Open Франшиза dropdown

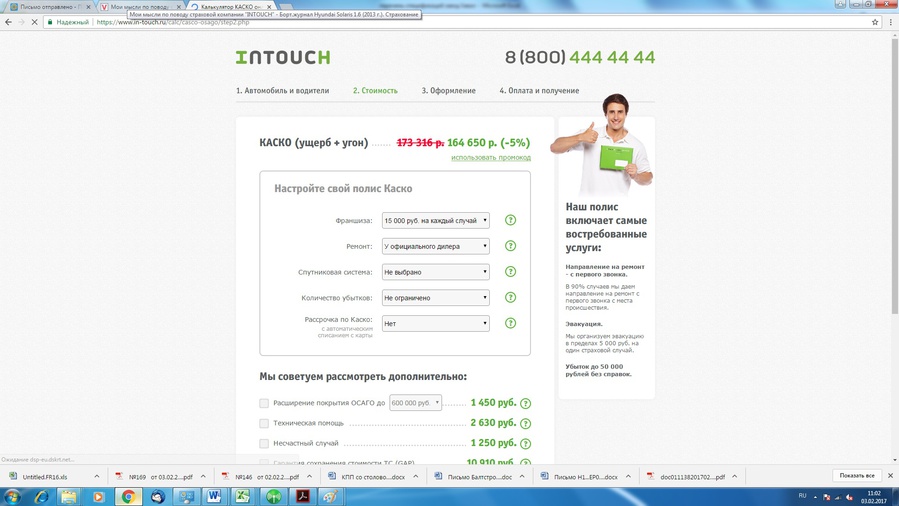pos(436,221)
